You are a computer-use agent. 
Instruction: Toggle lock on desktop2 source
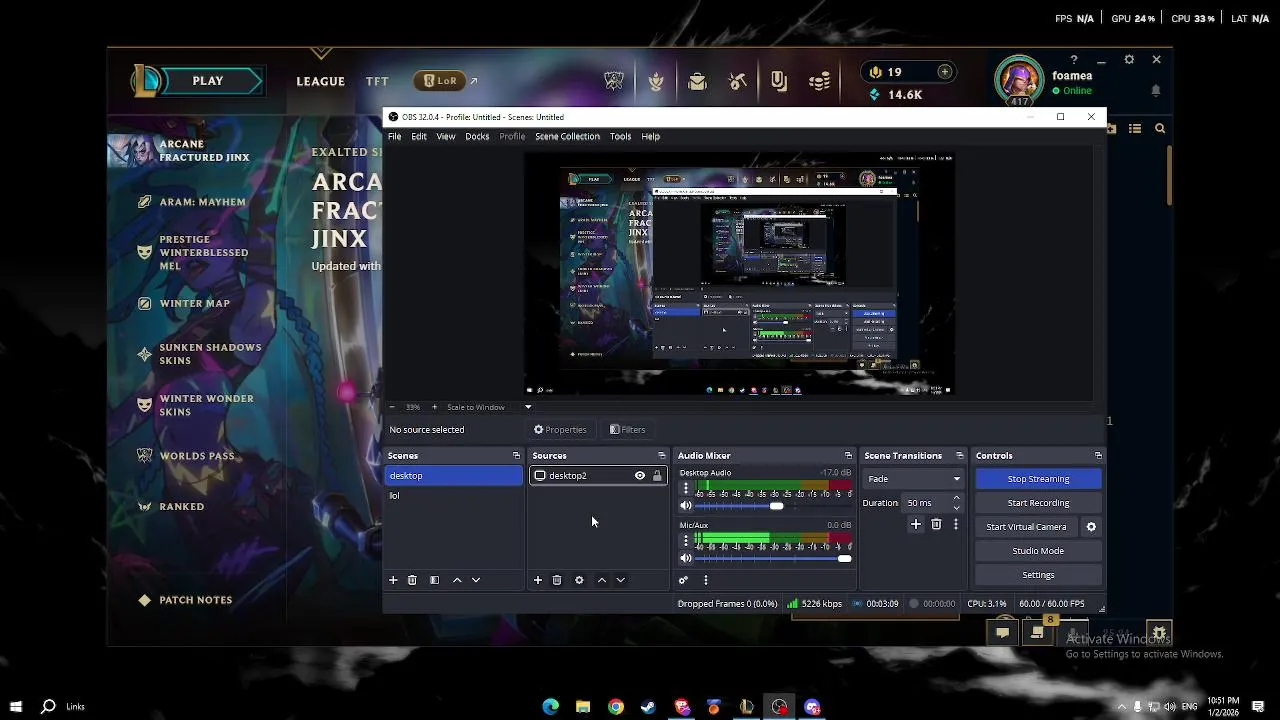[657, 476]
